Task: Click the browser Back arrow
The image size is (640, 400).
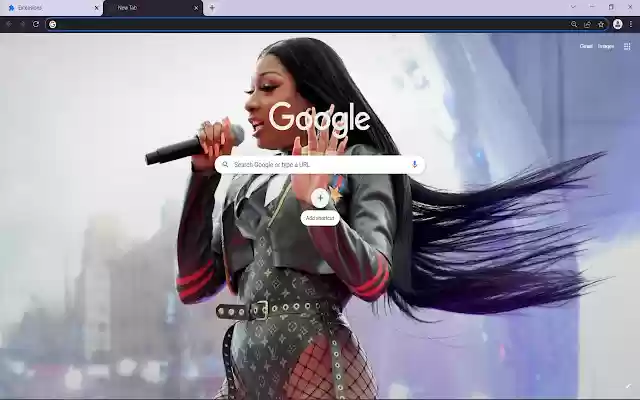Action: 9,24
